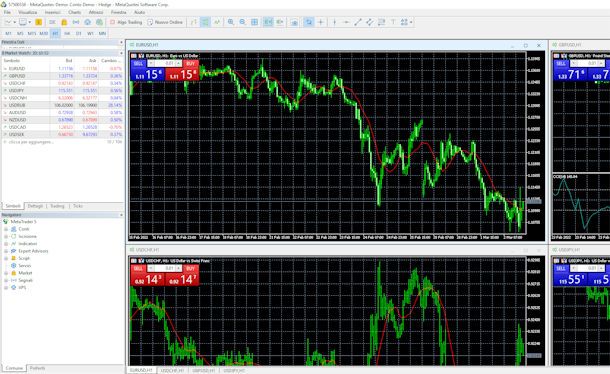The image size is (610, 374).
Task: Open the Finestra menu
Action: (119, 12)
